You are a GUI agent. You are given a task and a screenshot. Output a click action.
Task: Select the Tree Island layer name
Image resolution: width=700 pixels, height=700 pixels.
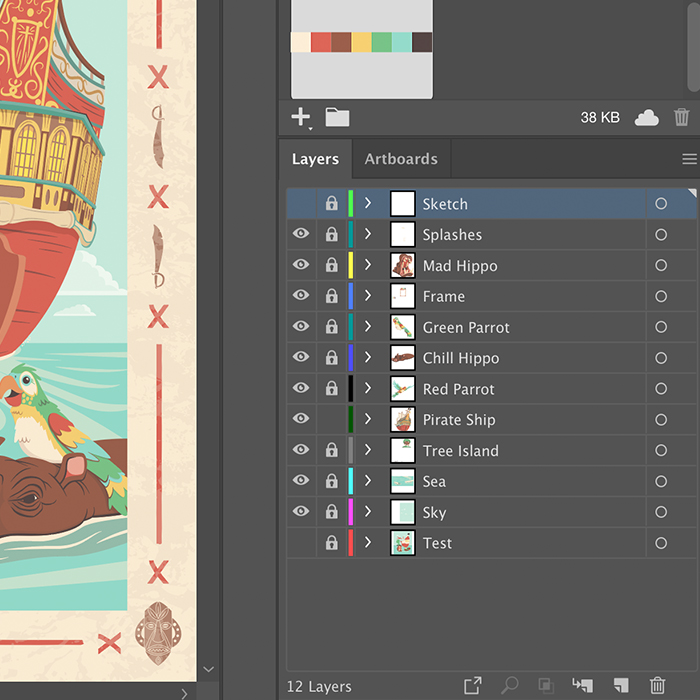[x=460, y=450]
